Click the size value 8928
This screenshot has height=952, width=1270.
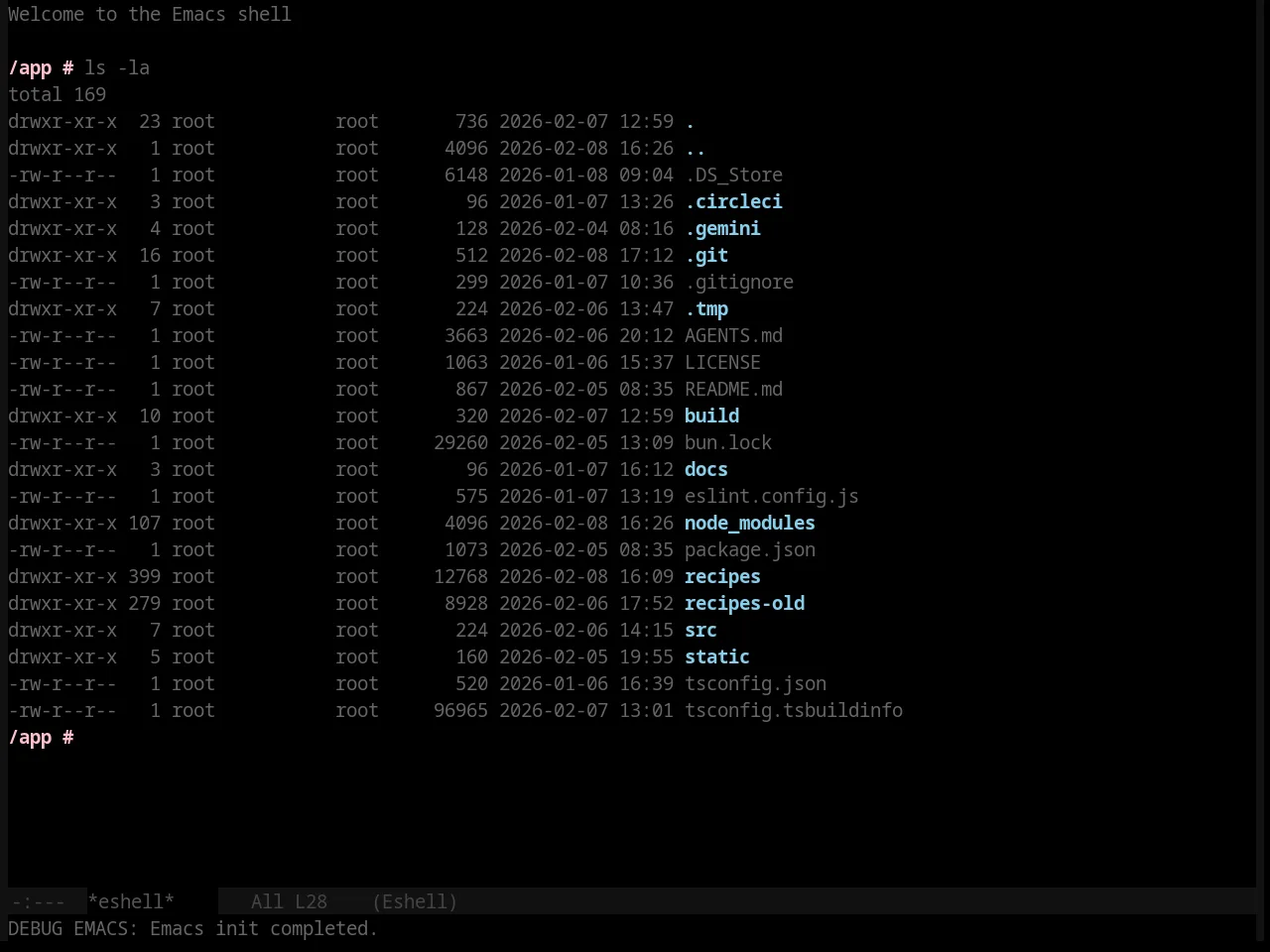(x=466, y=603)
